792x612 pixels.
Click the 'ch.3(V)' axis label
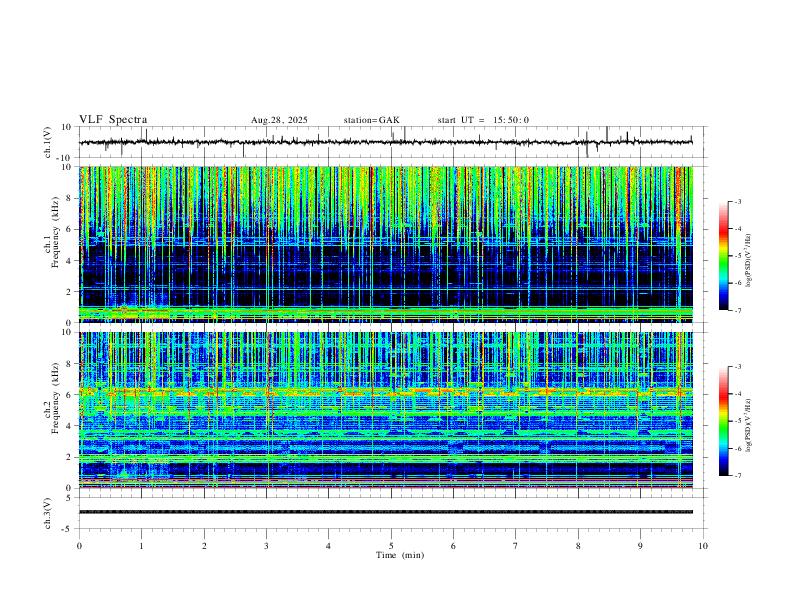[x=48, y=514]
